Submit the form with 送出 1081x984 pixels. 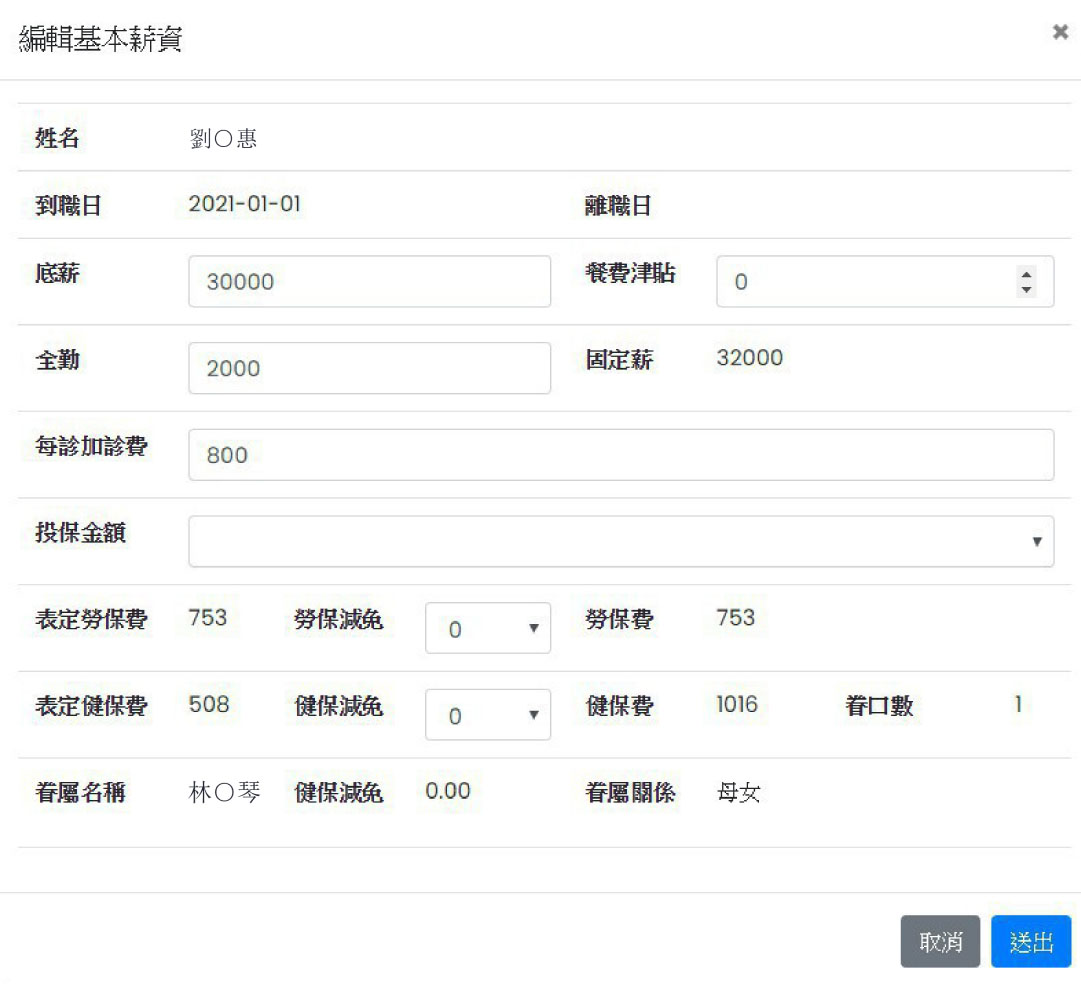pyautogui.click(x=1030, y=942)
